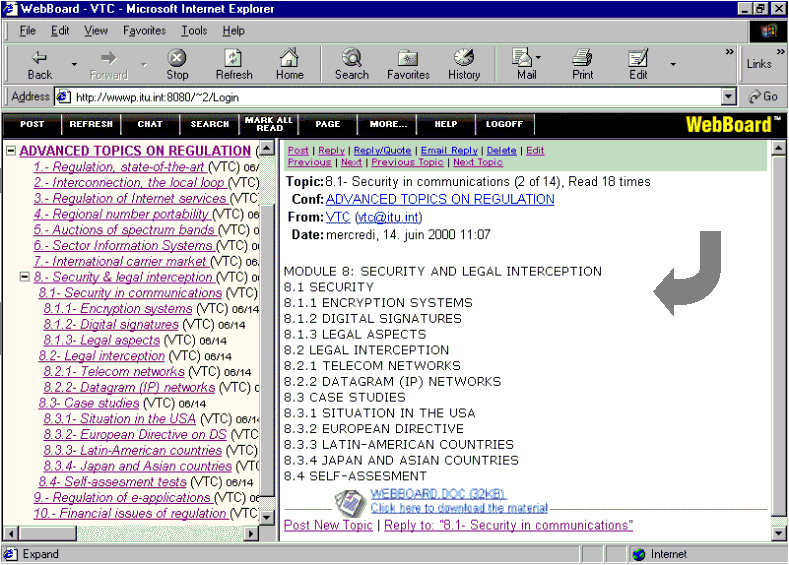Click the WebBoard POST button
Viewport: 789px width, 565px height.
32,124
